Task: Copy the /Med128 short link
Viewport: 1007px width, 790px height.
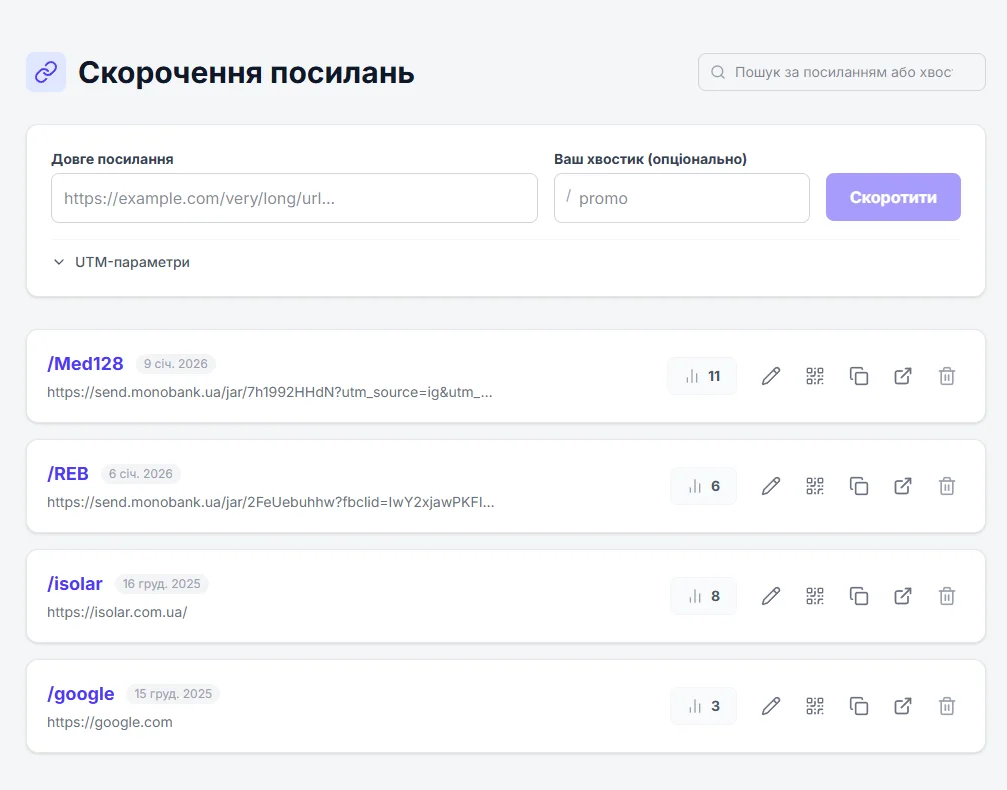Action: click(x=859, y=376)
